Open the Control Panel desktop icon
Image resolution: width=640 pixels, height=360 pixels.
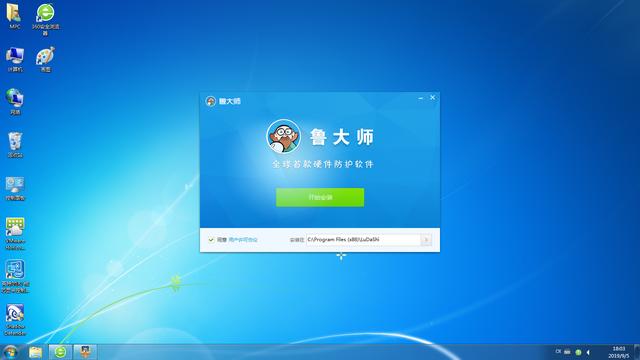point(15,188)
